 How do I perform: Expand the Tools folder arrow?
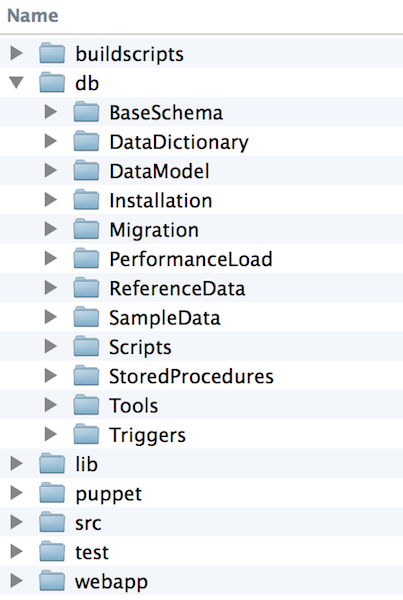51,405
